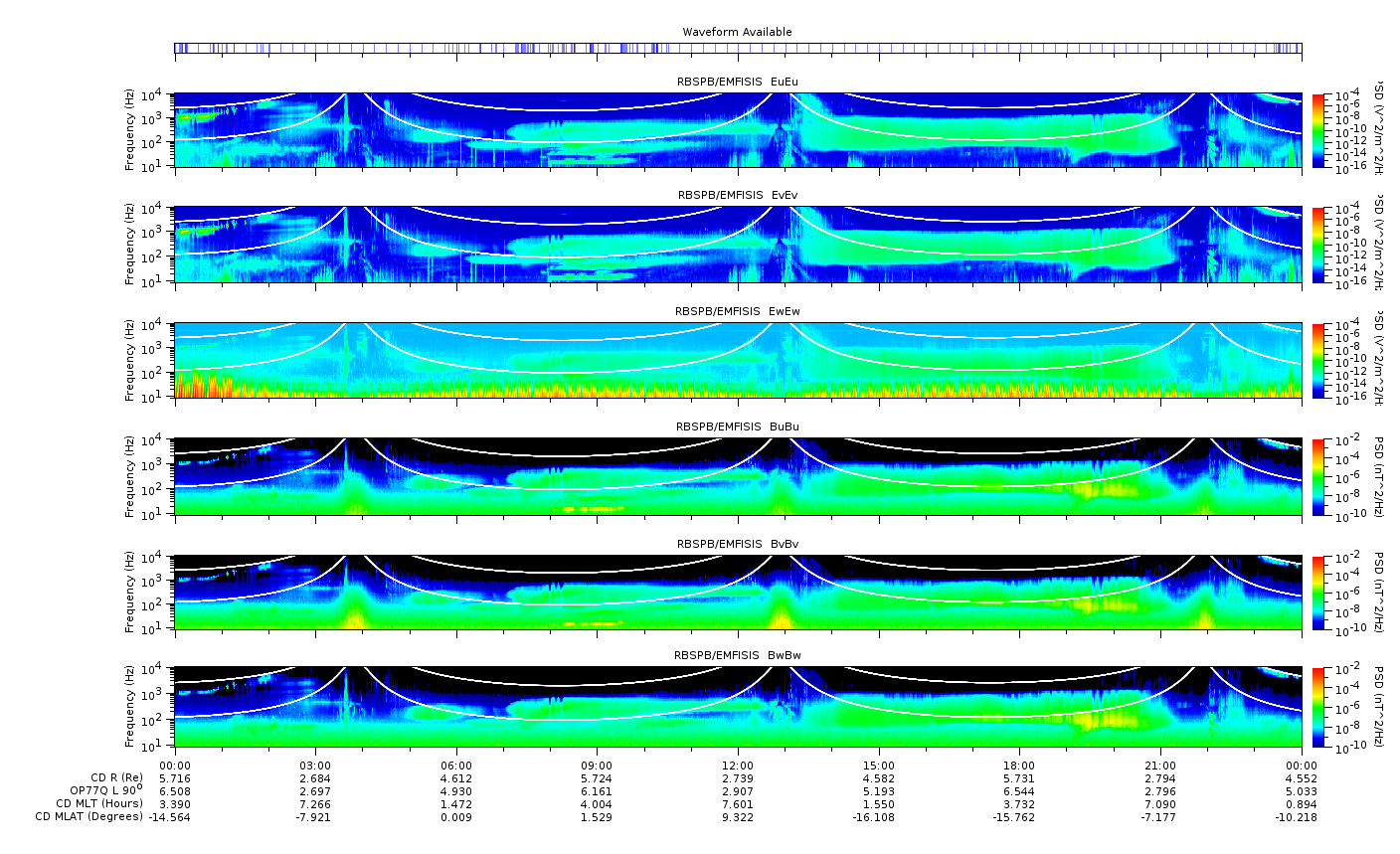Click the 12:00 time axis label
The image size is (1400, 854).
click(738, 766)
